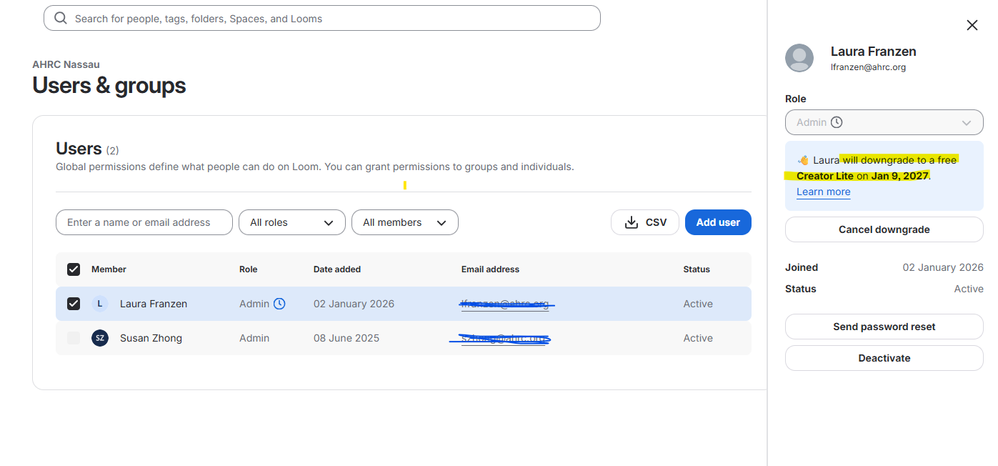
Task: Select the Laura Franzen name in table
Action: pos(153,304)
